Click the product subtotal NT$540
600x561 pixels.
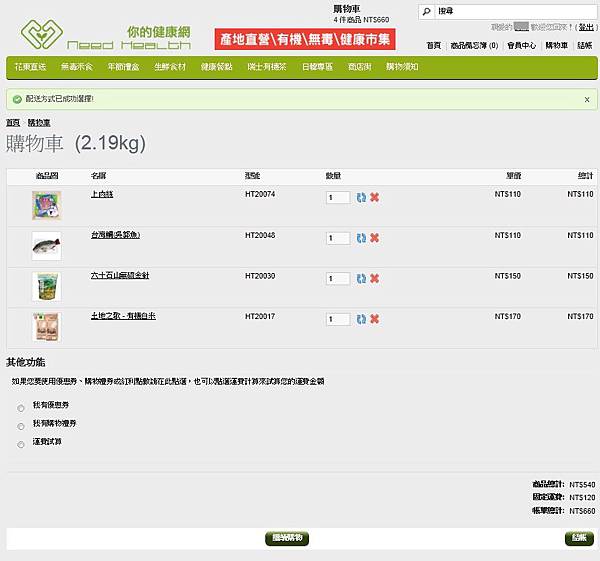point(582,484)
